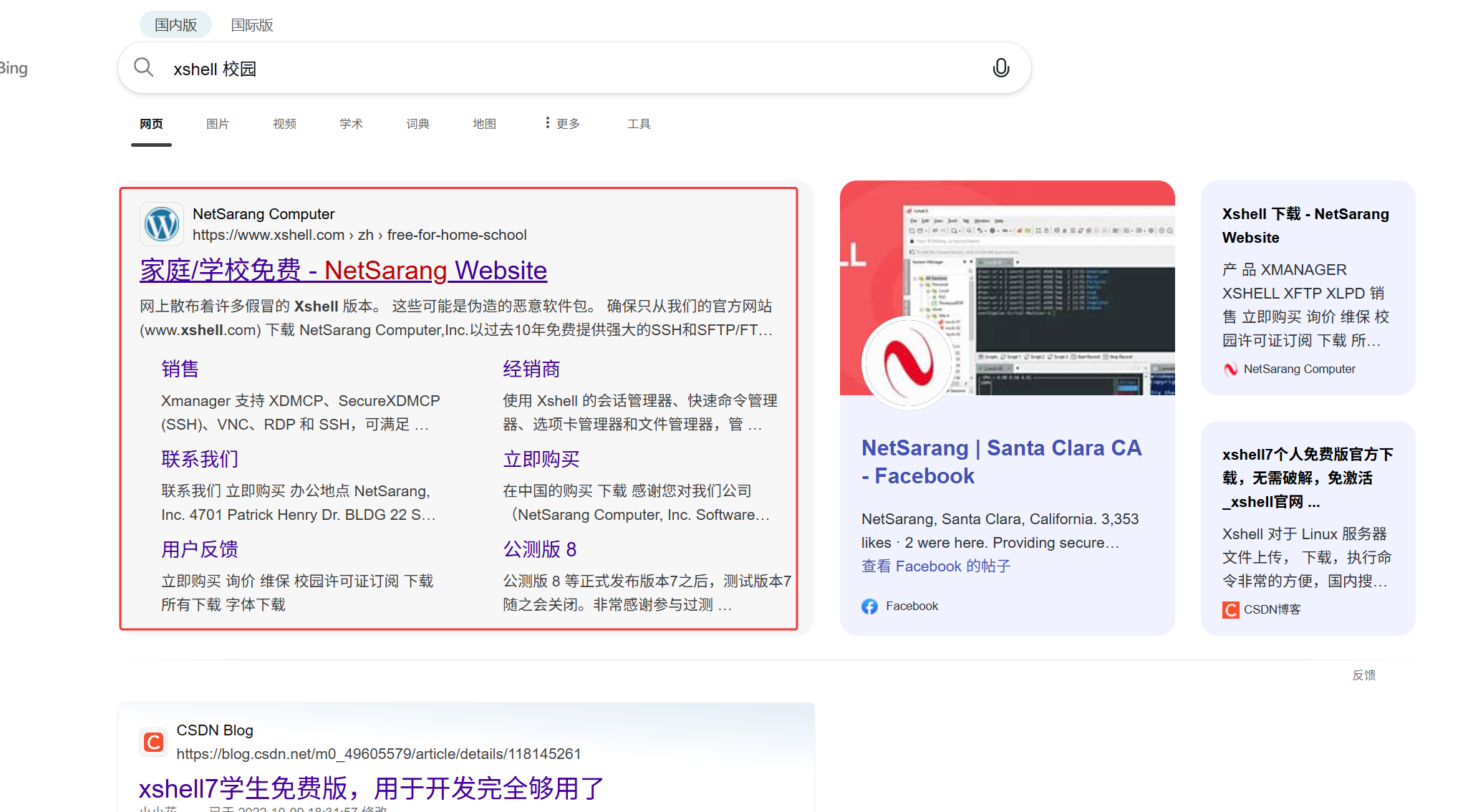Open the 家庭/学校免费 - NetSarang Website link

(343, 271)
